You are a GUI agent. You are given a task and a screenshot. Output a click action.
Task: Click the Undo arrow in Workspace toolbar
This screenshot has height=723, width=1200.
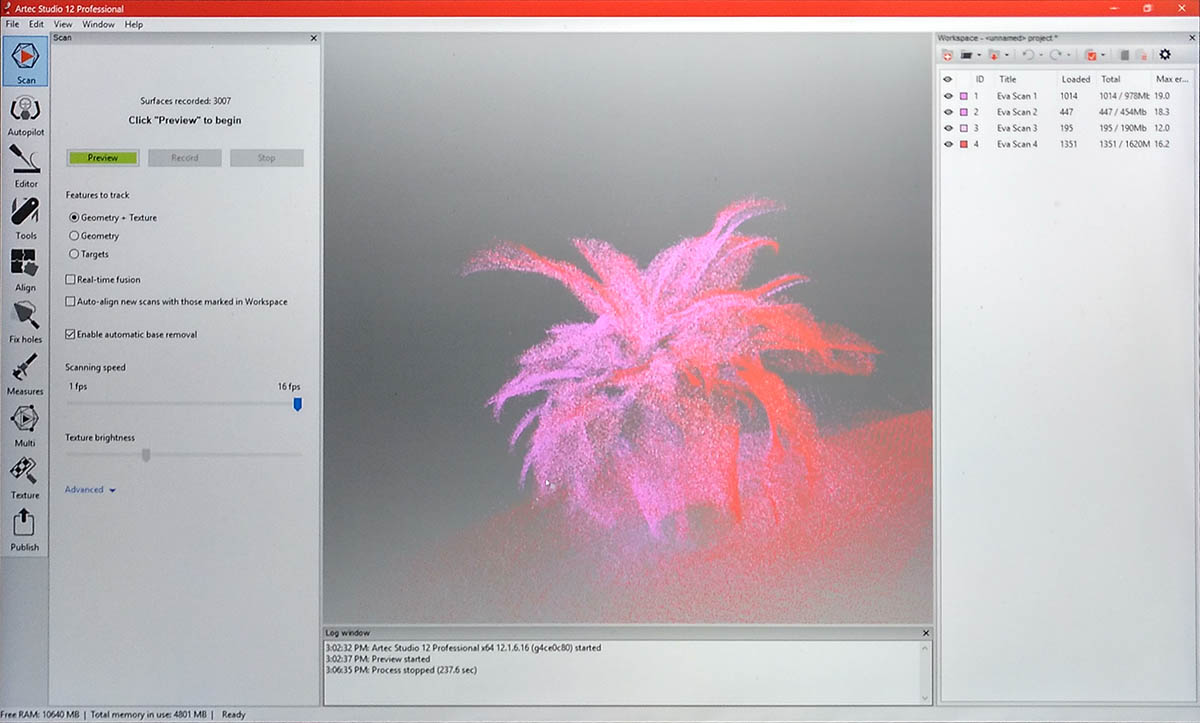coord(1027,55)
